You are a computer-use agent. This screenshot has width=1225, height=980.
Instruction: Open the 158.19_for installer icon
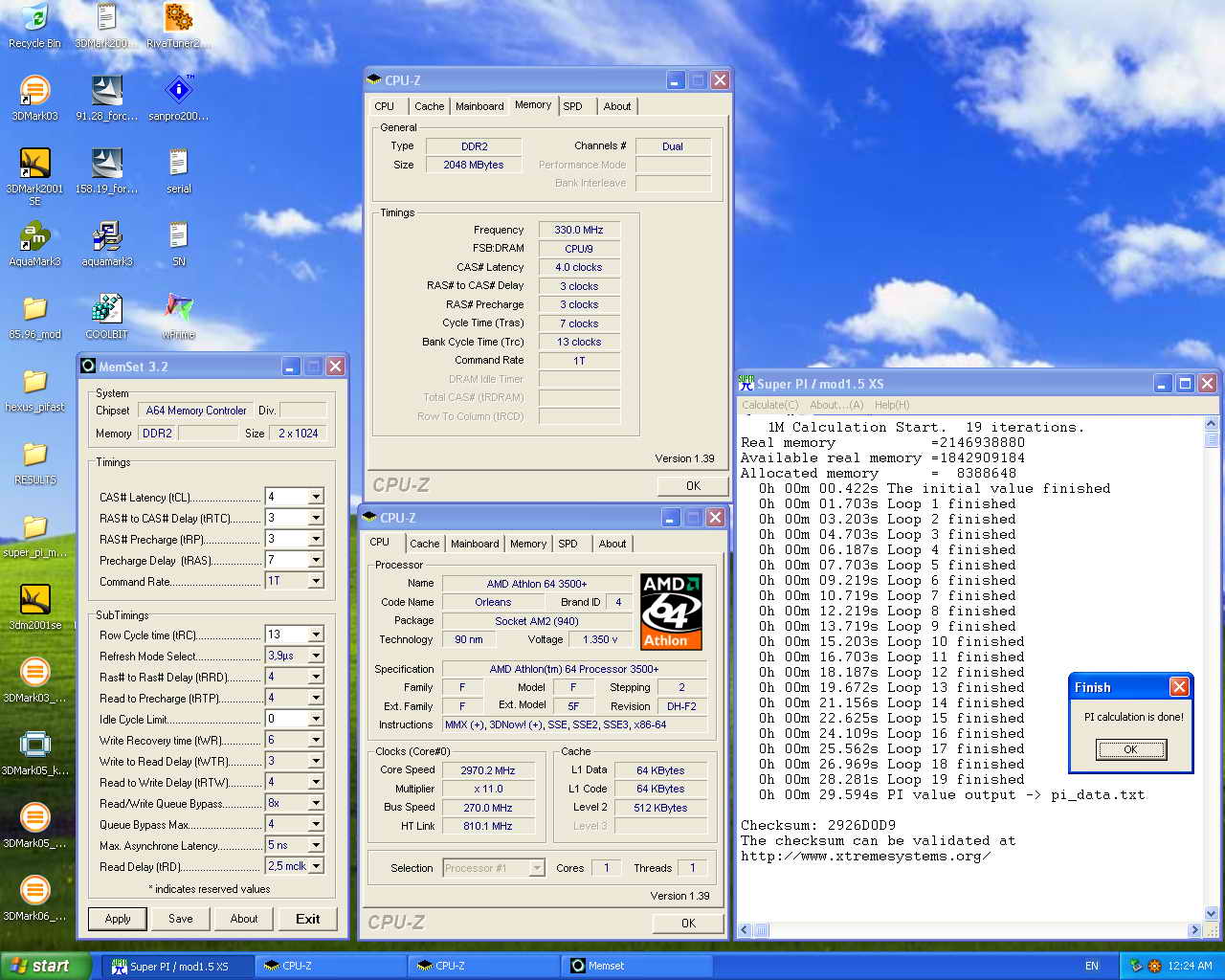pos(106,170)
